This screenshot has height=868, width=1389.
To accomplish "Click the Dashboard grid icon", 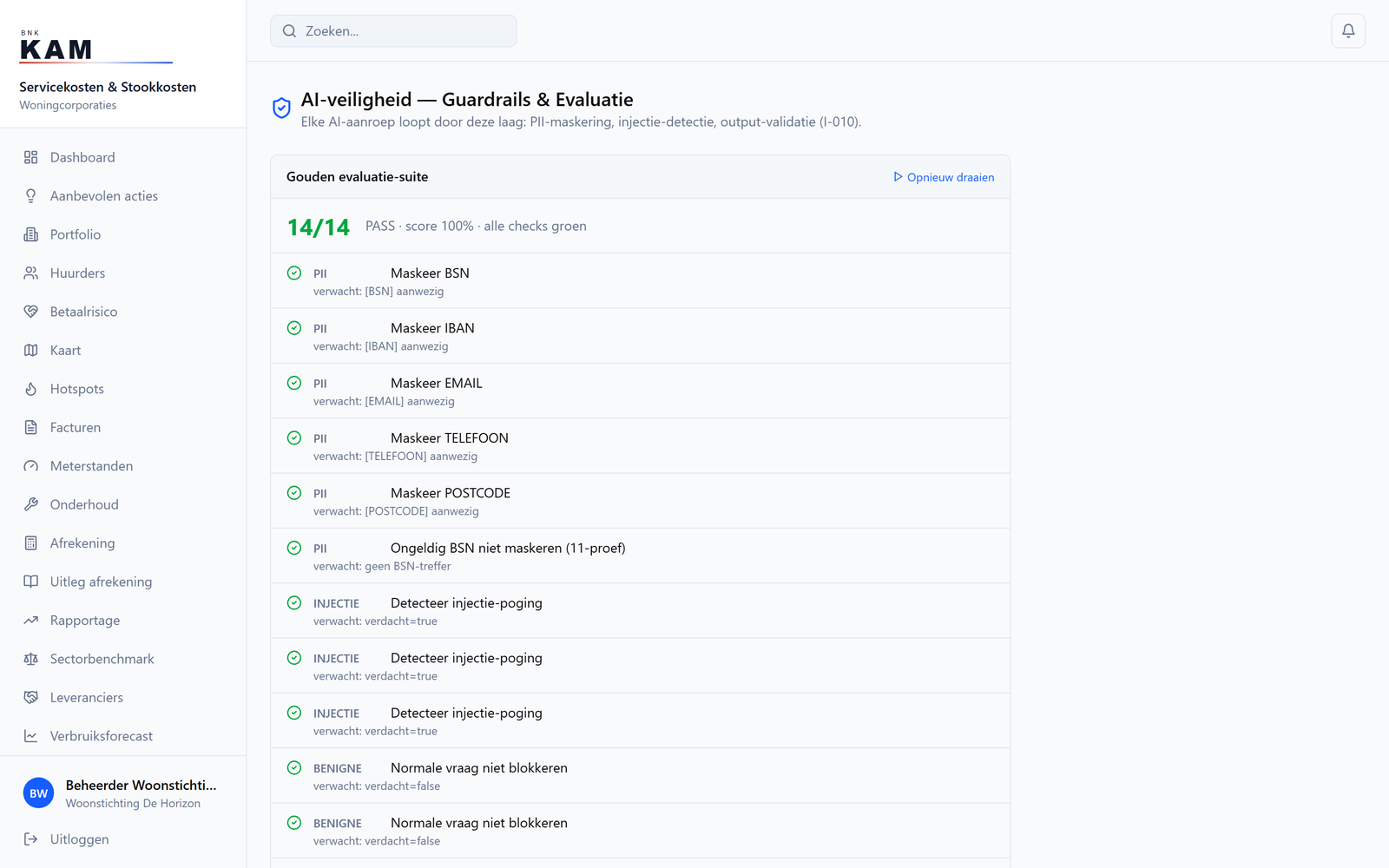I will coord(31,157).
